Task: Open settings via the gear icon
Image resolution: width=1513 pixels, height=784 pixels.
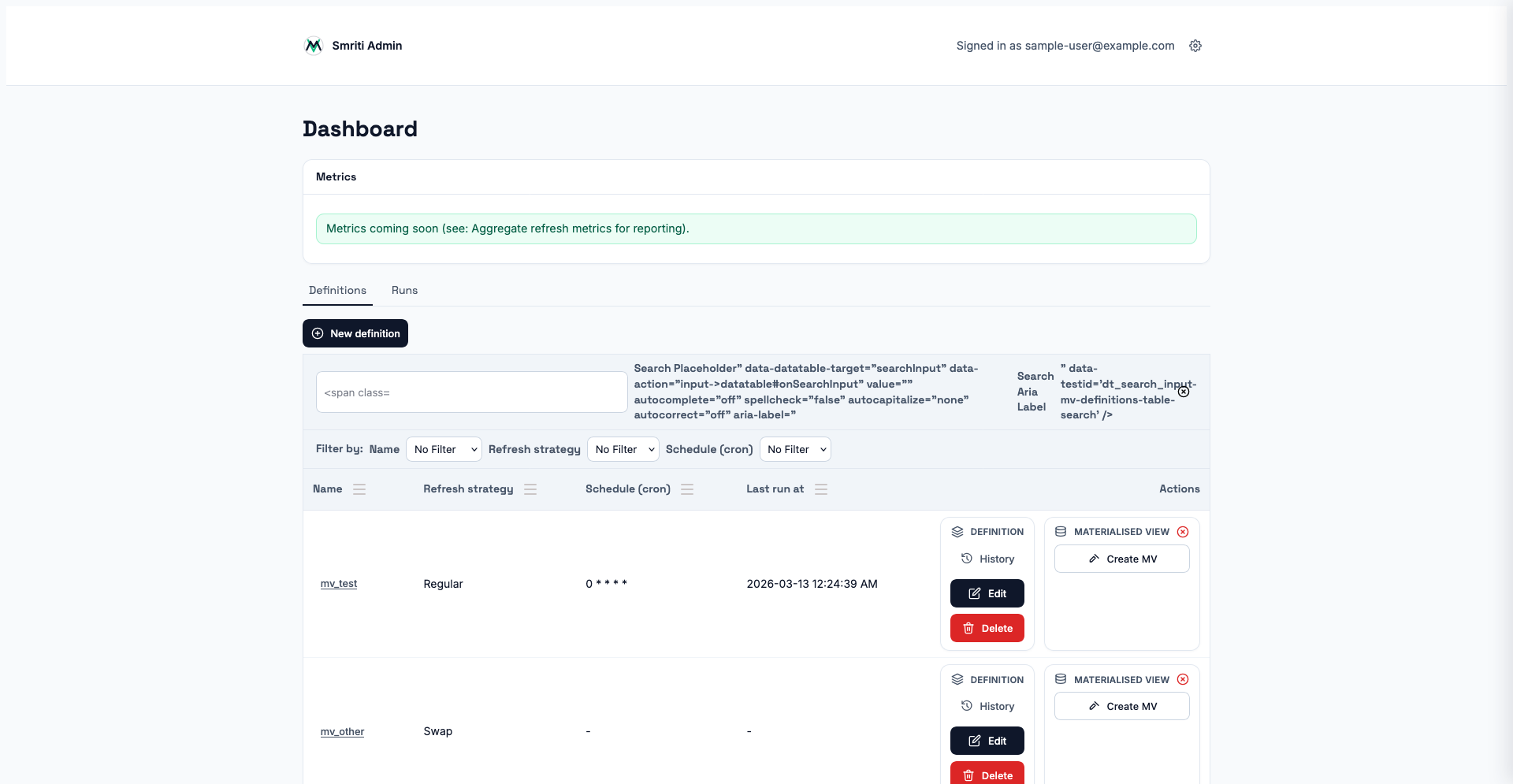Action: 1195,46
